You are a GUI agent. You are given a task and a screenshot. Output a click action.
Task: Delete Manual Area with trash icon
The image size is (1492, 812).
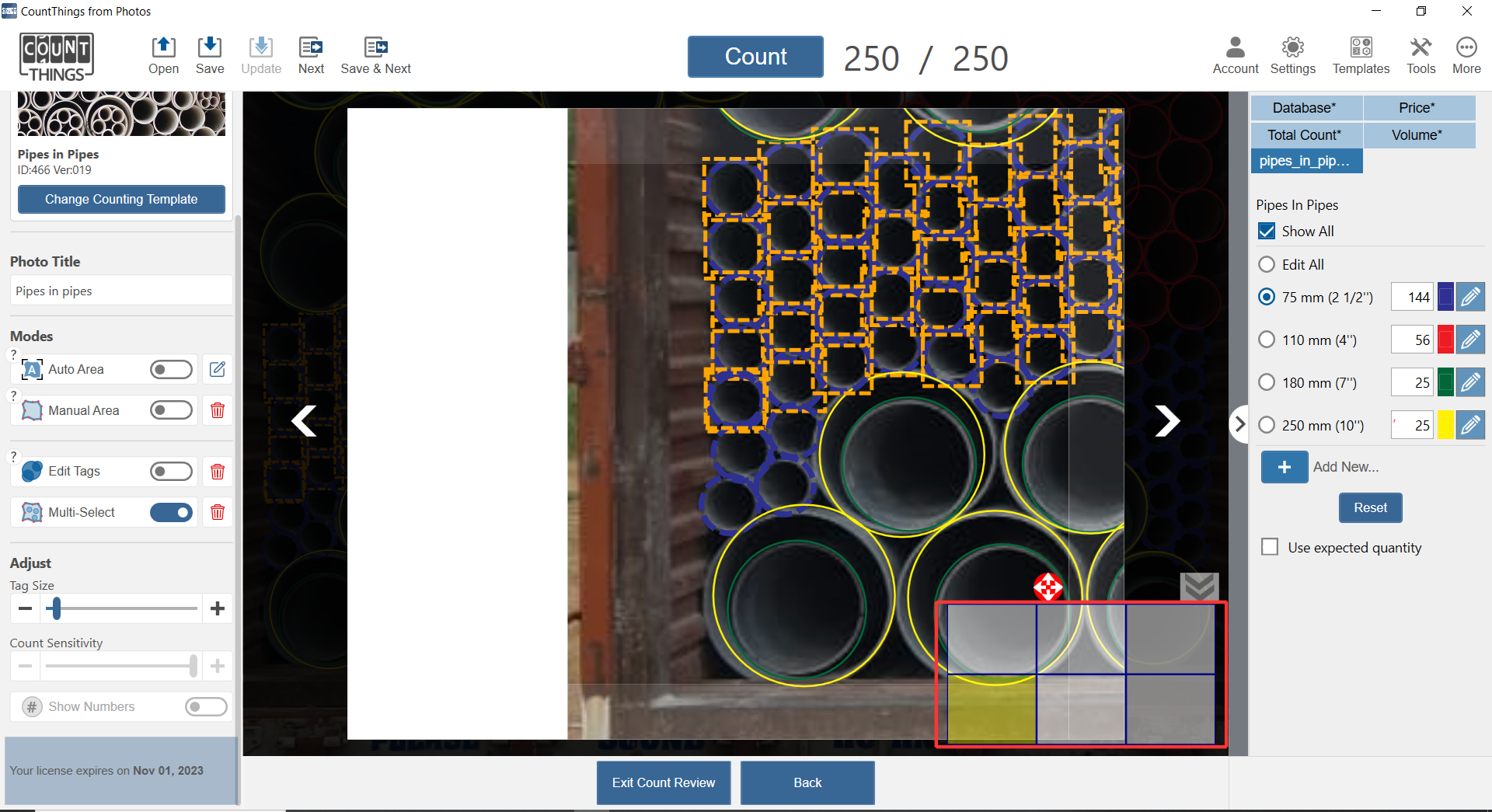(218, 410)
